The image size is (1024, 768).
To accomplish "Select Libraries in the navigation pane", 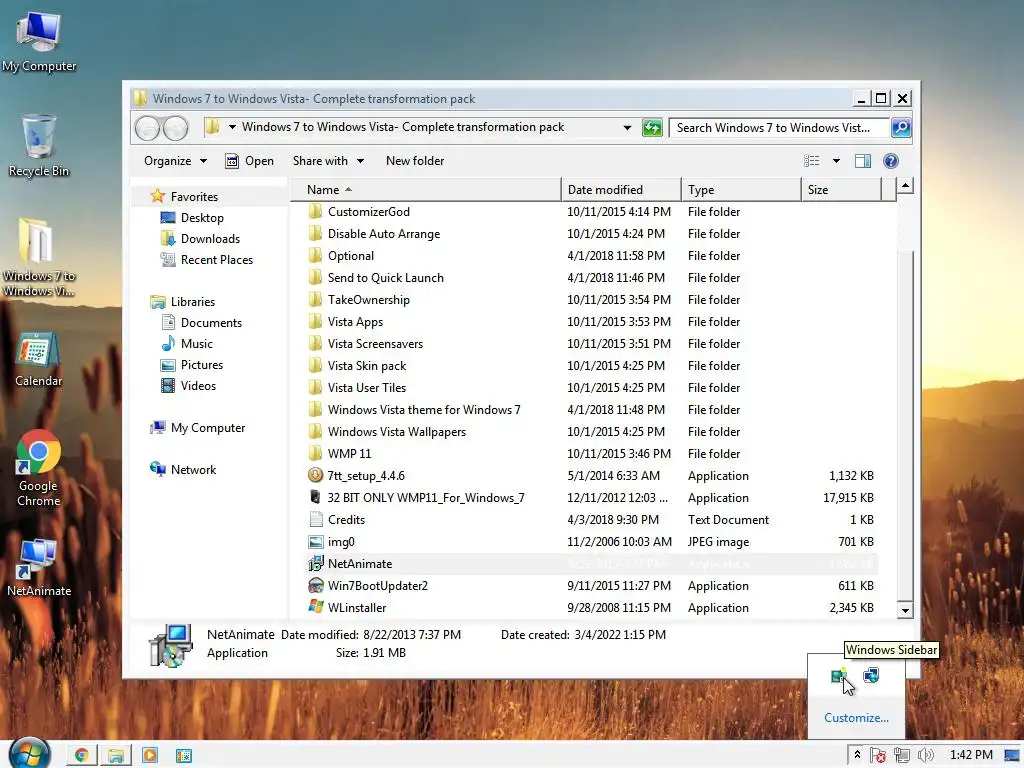I will pyautogui.click(x=192, y=302).
